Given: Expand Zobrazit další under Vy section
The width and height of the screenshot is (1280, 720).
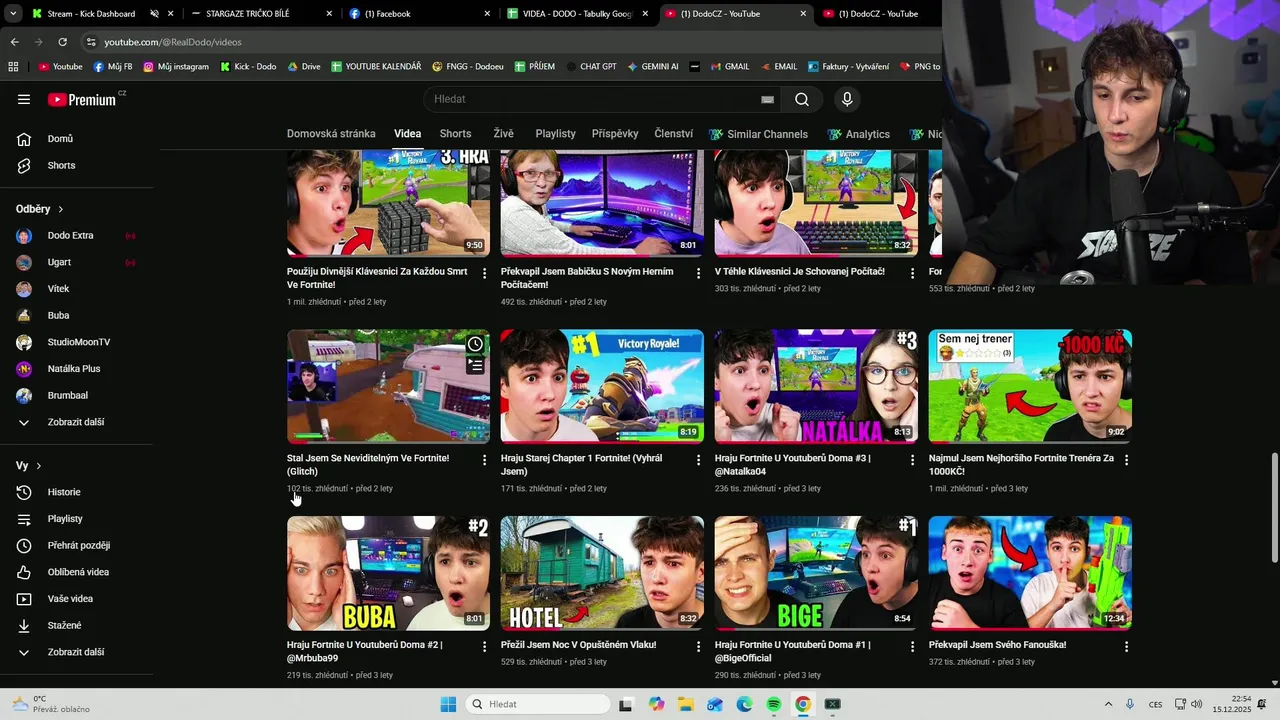Looking at the screenshot, I should [x=78, y=652].
